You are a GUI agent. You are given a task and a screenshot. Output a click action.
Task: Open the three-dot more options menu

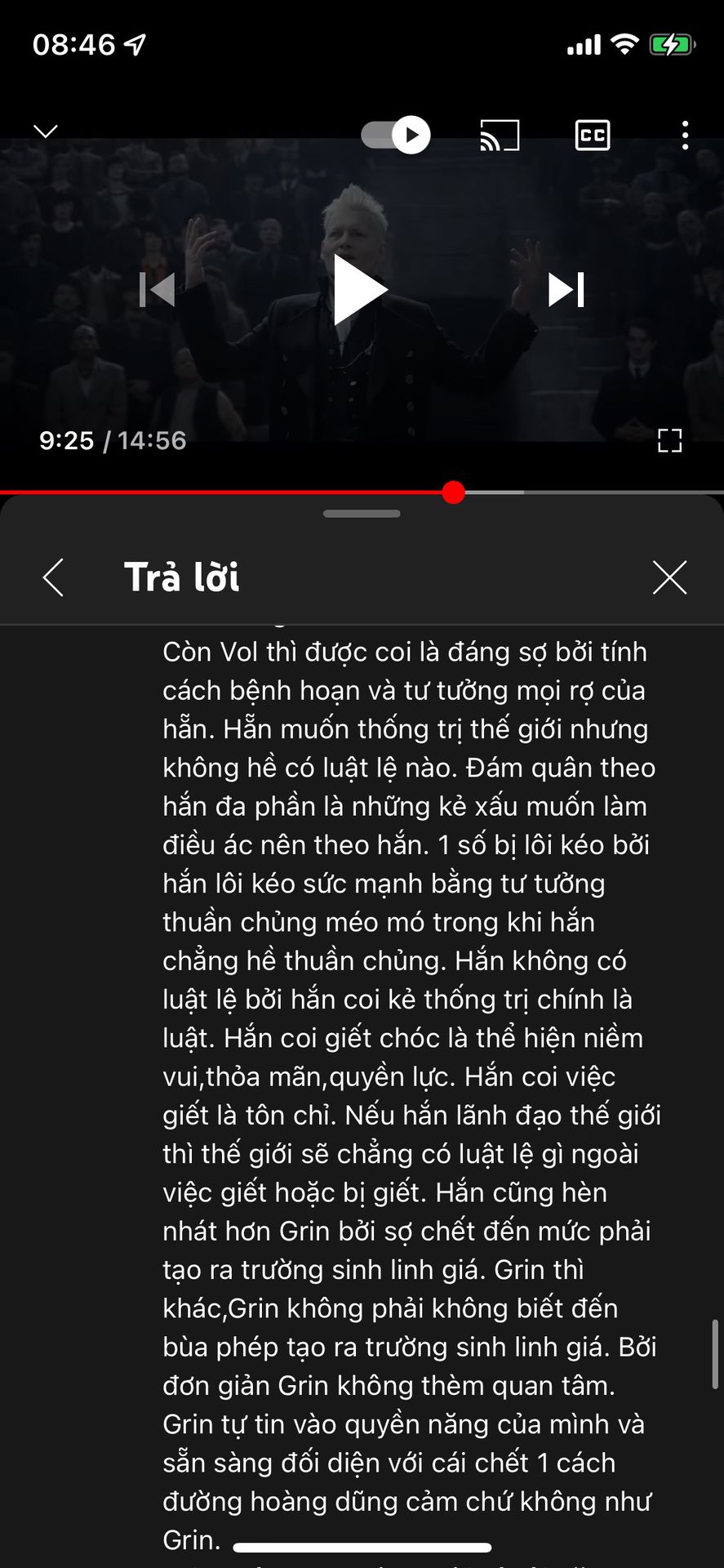[x=685, y=136]
